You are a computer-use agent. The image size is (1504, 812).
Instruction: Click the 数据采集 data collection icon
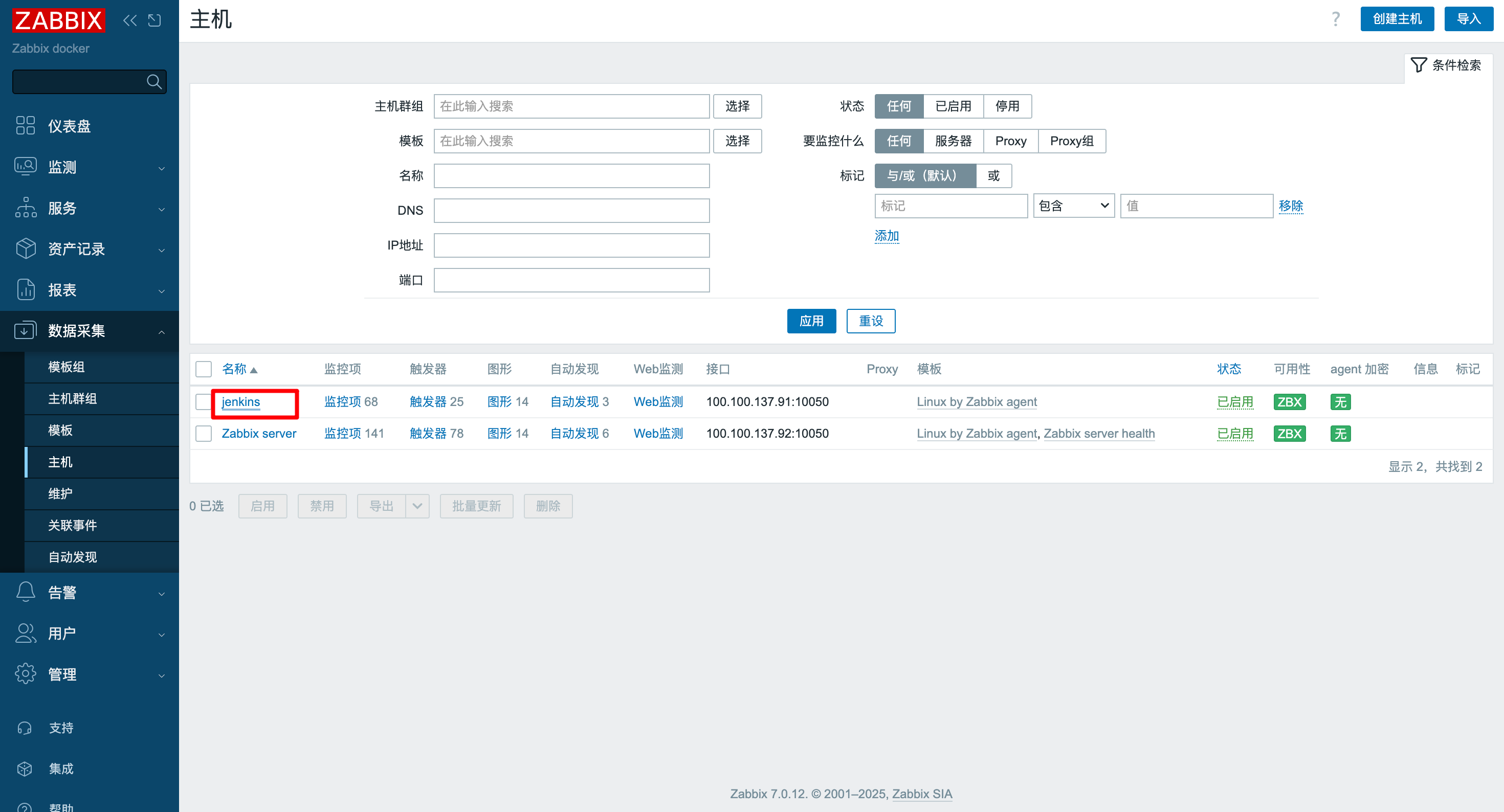pyautogui.click(x=26, y=330)
